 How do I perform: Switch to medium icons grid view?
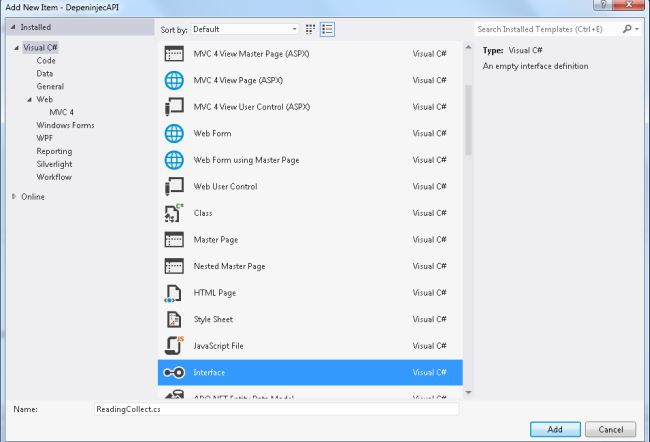point(310,29)
